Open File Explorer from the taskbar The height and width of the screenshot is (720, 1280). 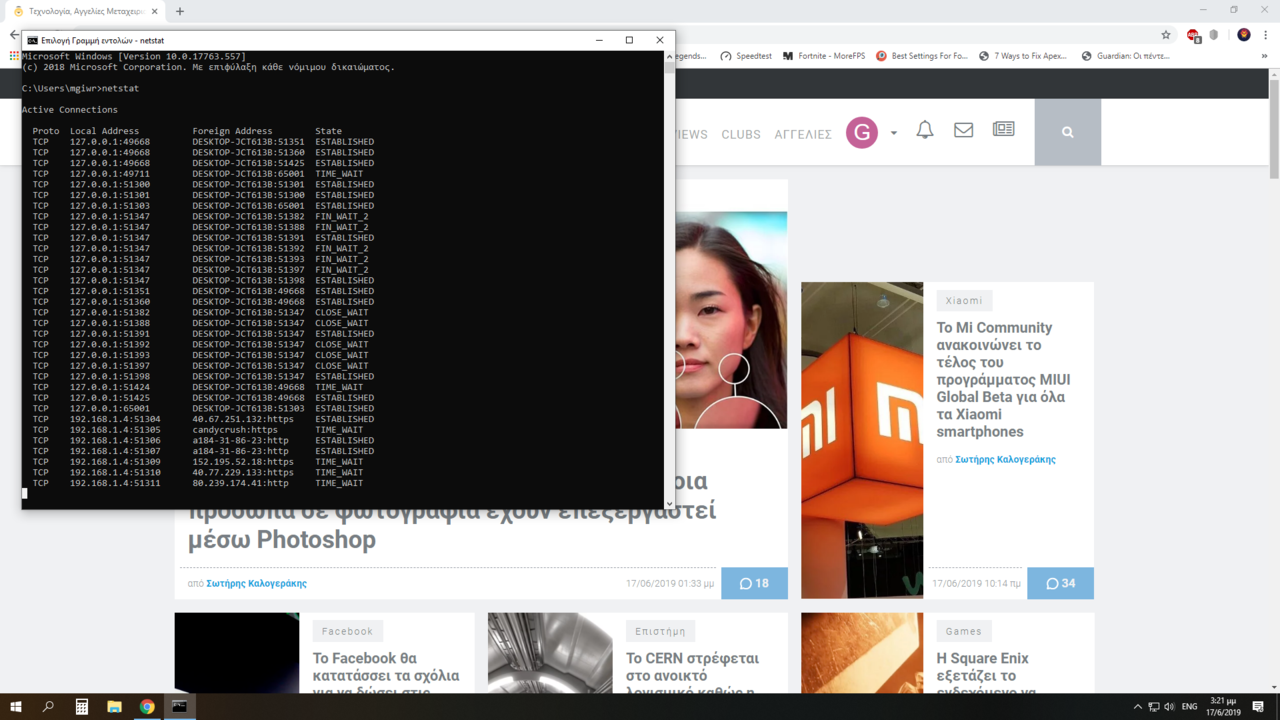114,707
